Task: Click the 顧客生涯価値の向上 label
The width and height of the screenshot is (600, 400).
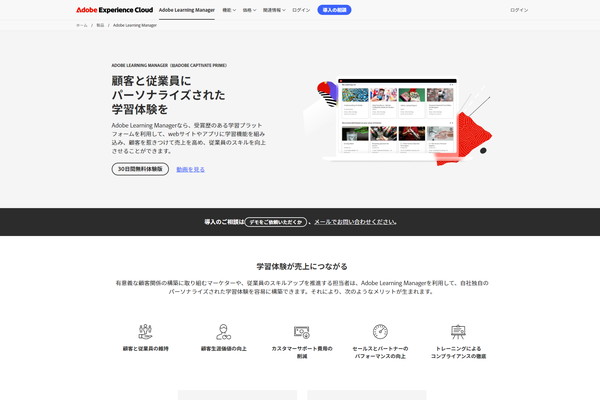Action: [x=223, y=349]
